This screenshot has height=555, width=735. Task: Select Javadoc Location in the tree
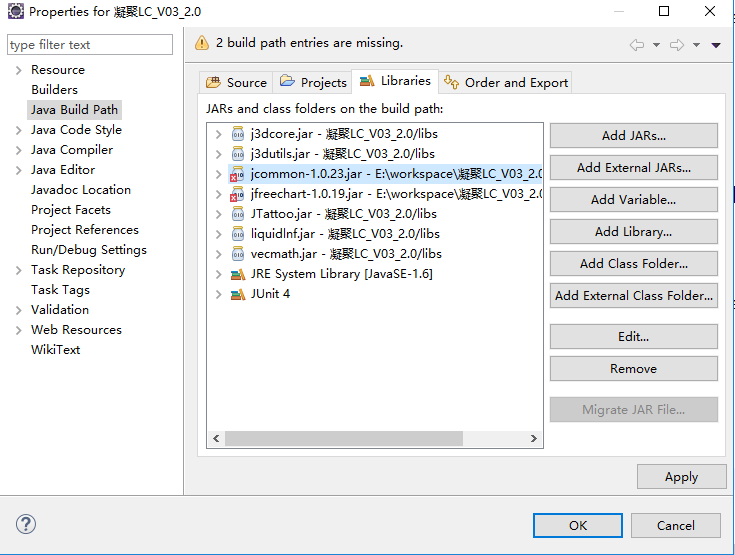[x=81, y=190]
